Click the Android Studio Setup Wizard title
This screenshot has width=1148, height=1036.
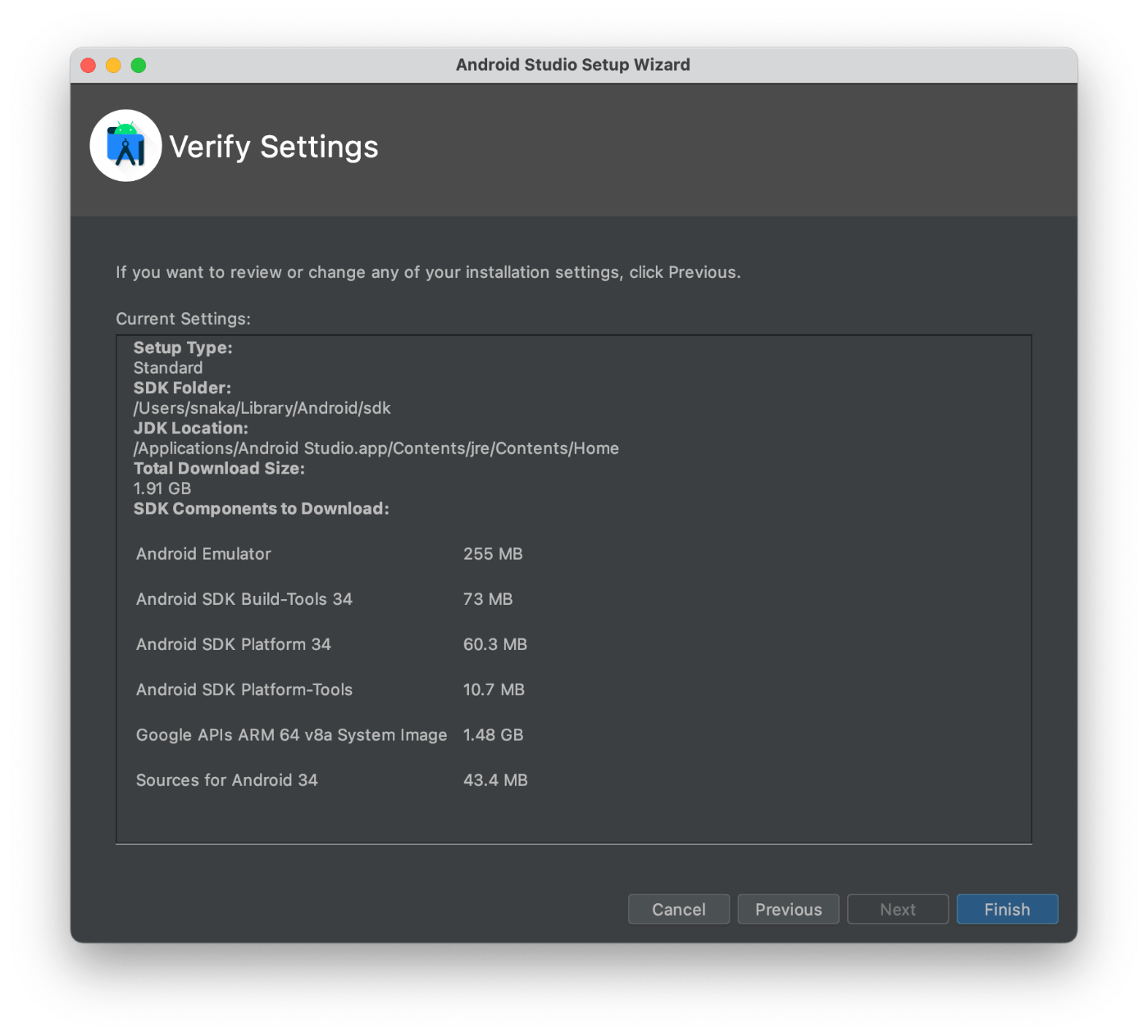pyautogui.click(x=572, y=65)
